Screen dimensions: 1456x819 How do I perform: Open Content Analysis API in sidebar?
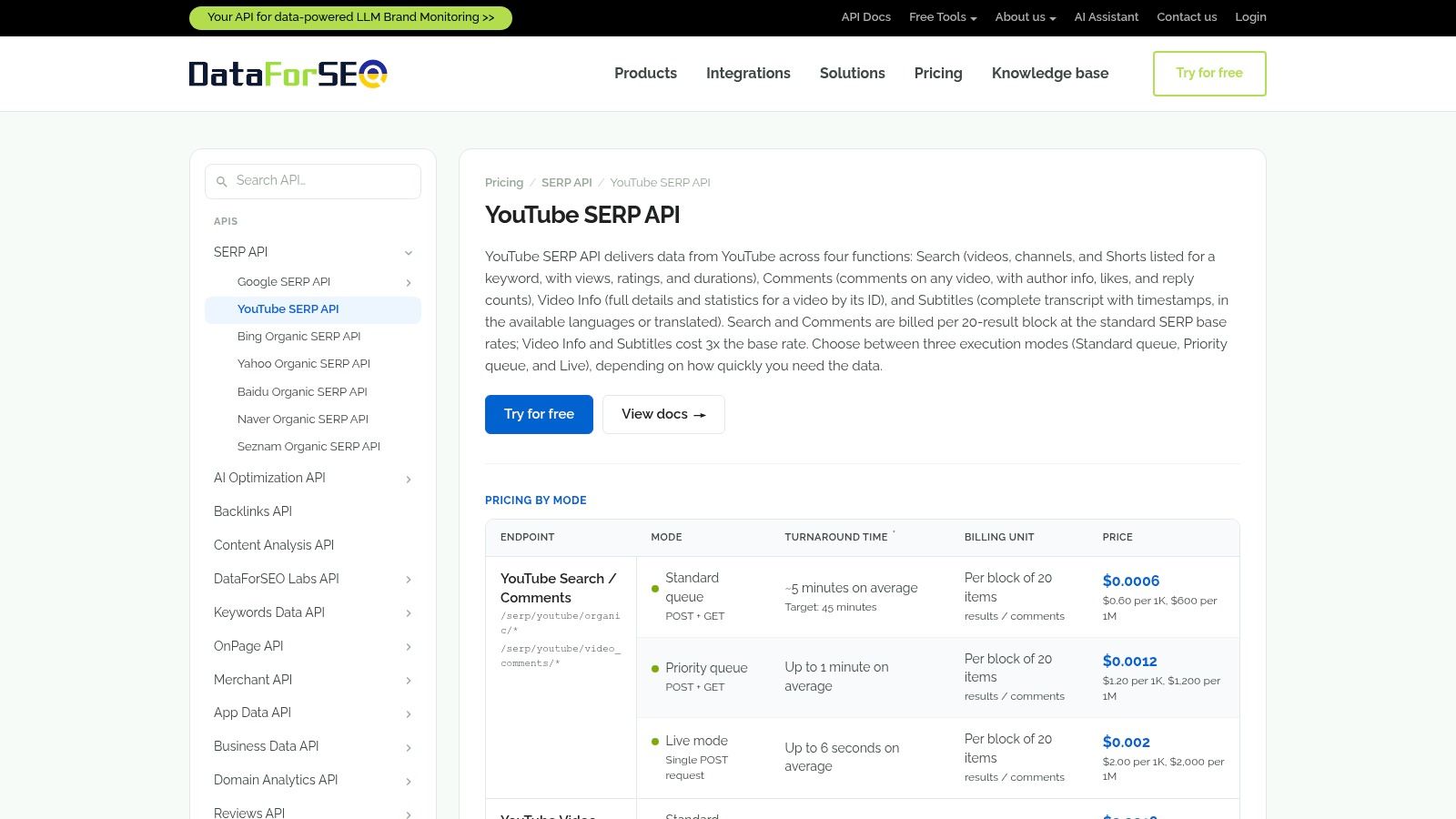coord(274,545)
